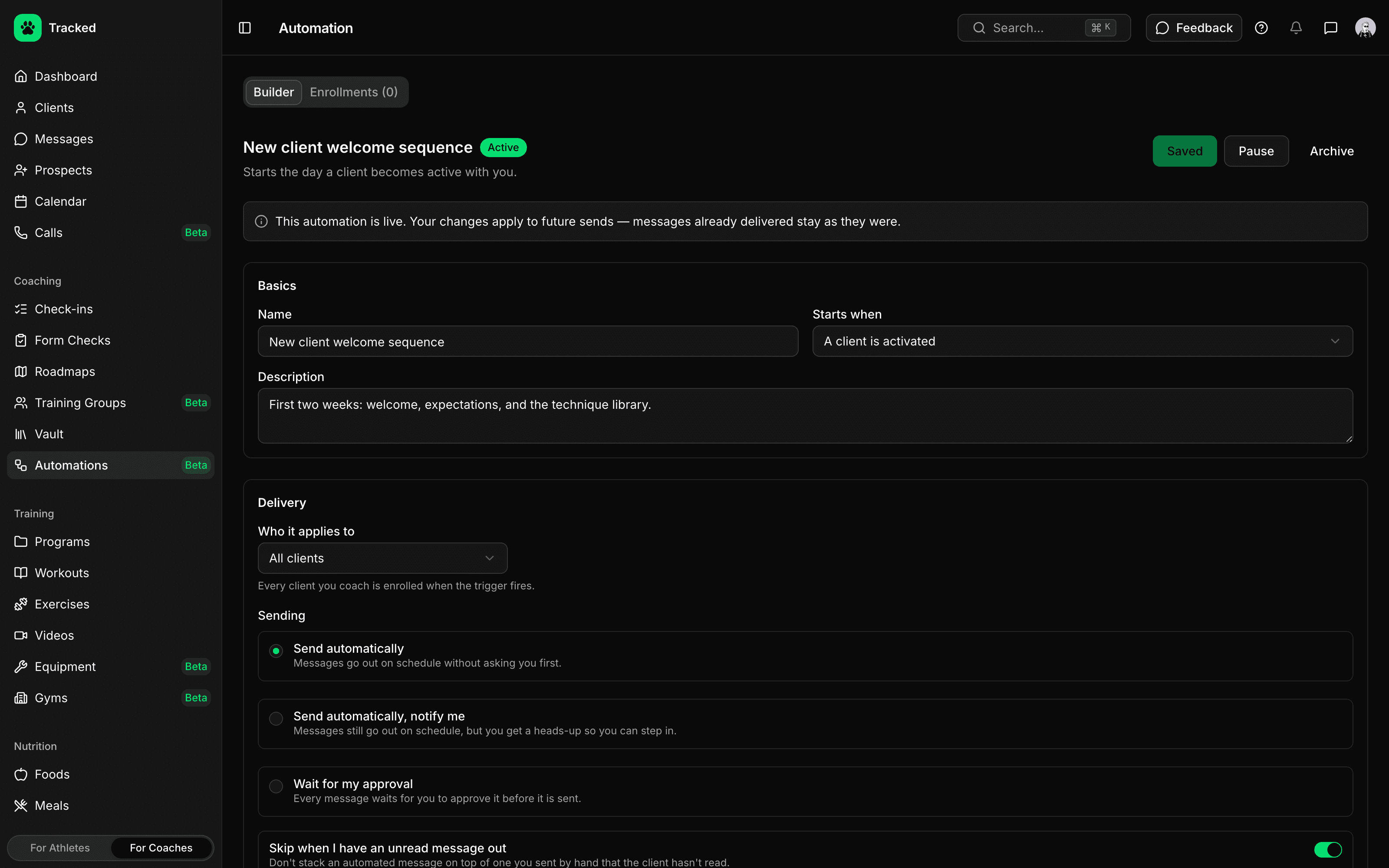Image resolution: width=1389 pixels, height=868 pixels.
Task: Open the Feedback button
Action: [x=1193, y=28]
